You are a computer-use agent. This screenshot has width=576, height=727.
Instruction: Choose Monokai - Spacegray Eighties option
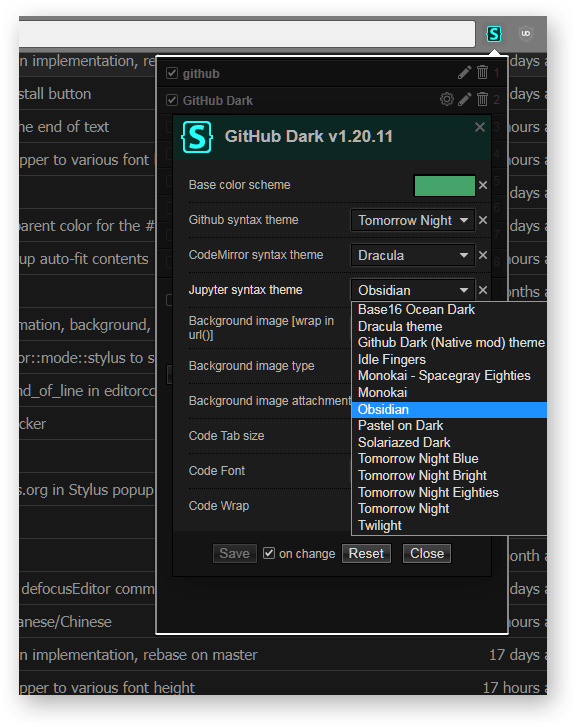click(450, 376)
